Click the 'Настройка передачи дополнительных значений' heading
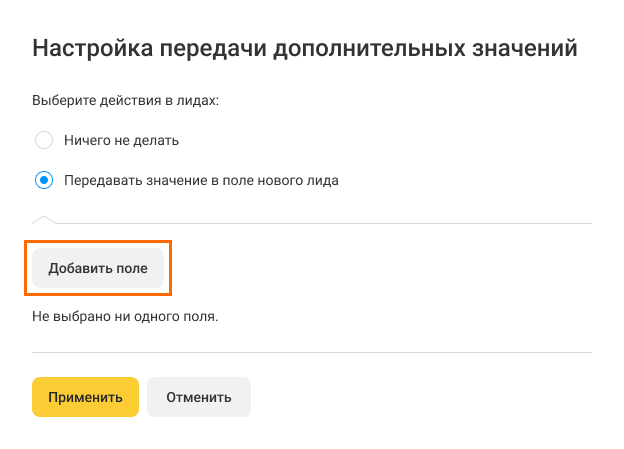624x449 pixels. click(x=305, y=49)
